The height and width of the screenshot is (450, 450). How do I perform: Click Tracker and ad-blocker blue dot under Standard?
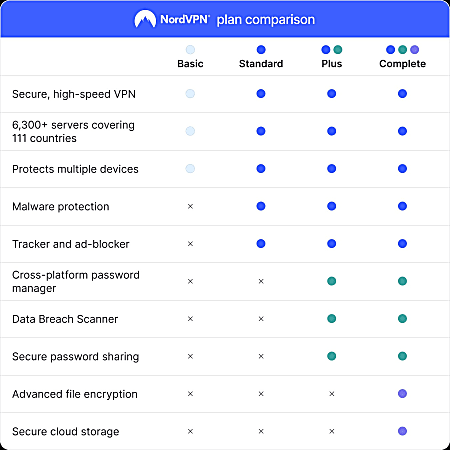(261, 244)
